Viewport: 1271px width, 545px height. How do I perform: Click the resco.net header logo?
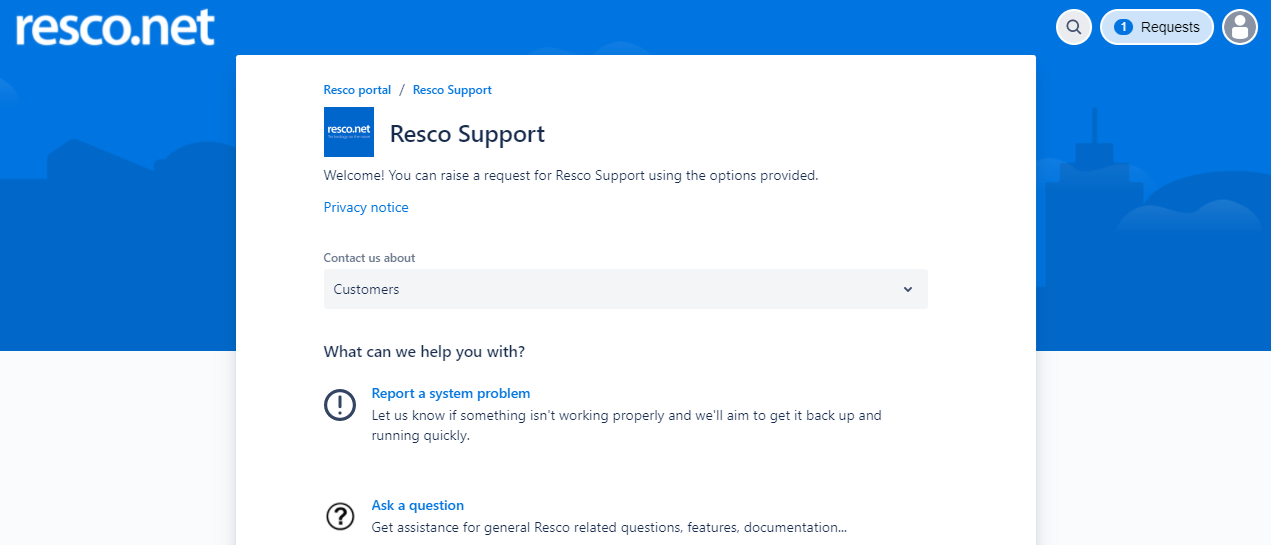tap(115, 27)
